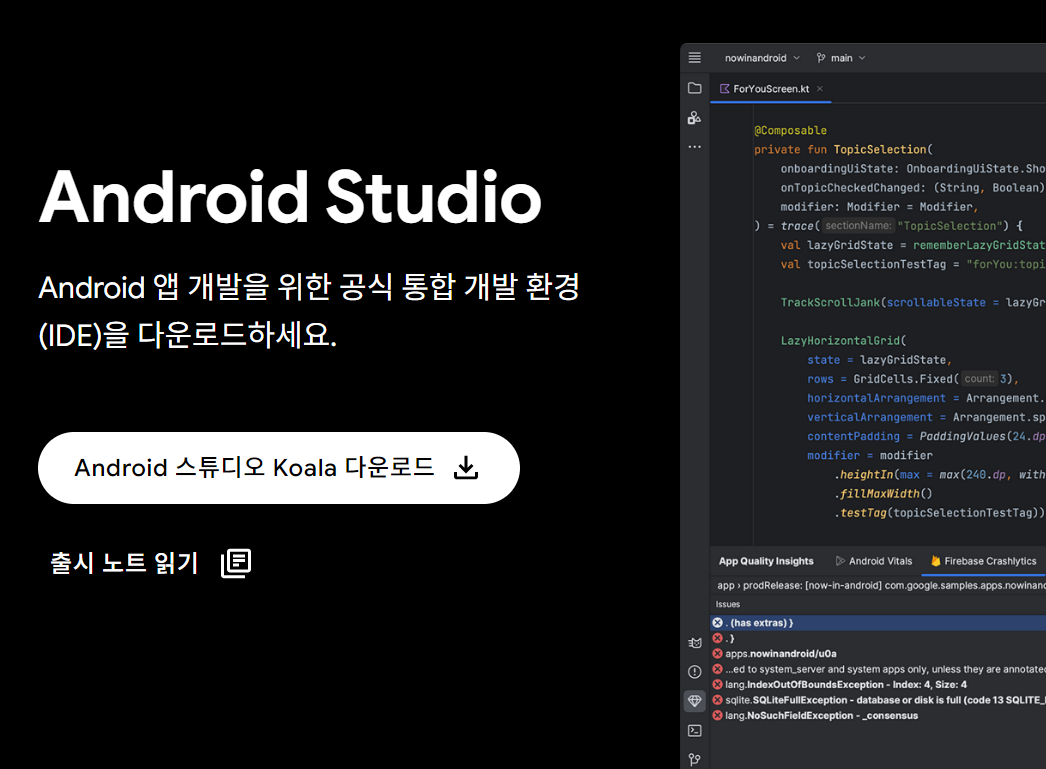This screenshot has height=769, width=1046.
Task: Click the download arrow icon in the button
Action: tap(466, 468)
